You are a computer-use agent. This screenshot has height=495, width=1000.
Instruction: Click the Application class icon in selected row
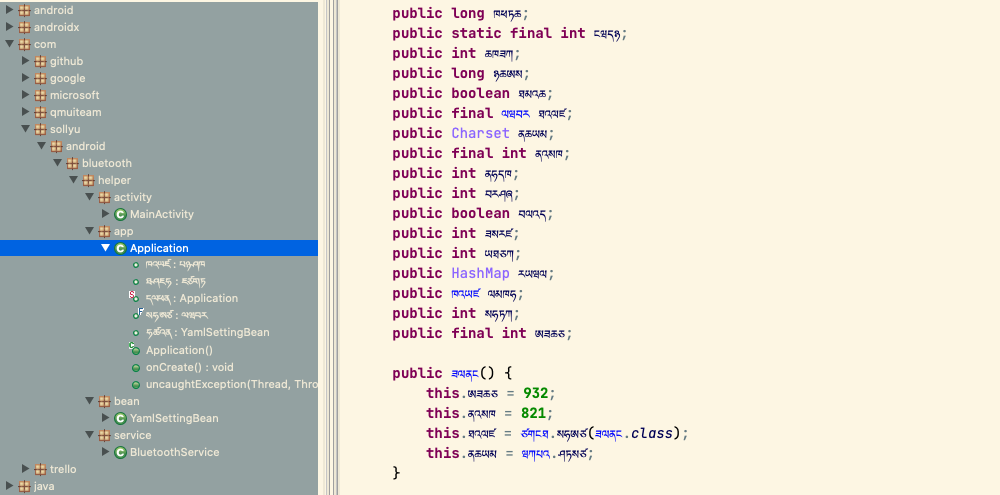[120, 248]
